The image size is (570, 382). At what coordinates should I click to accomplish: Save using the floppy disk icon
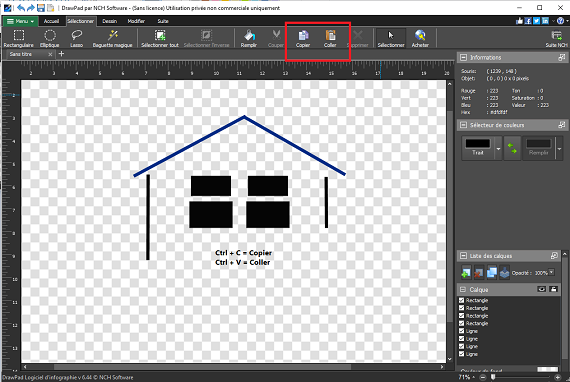41,8
